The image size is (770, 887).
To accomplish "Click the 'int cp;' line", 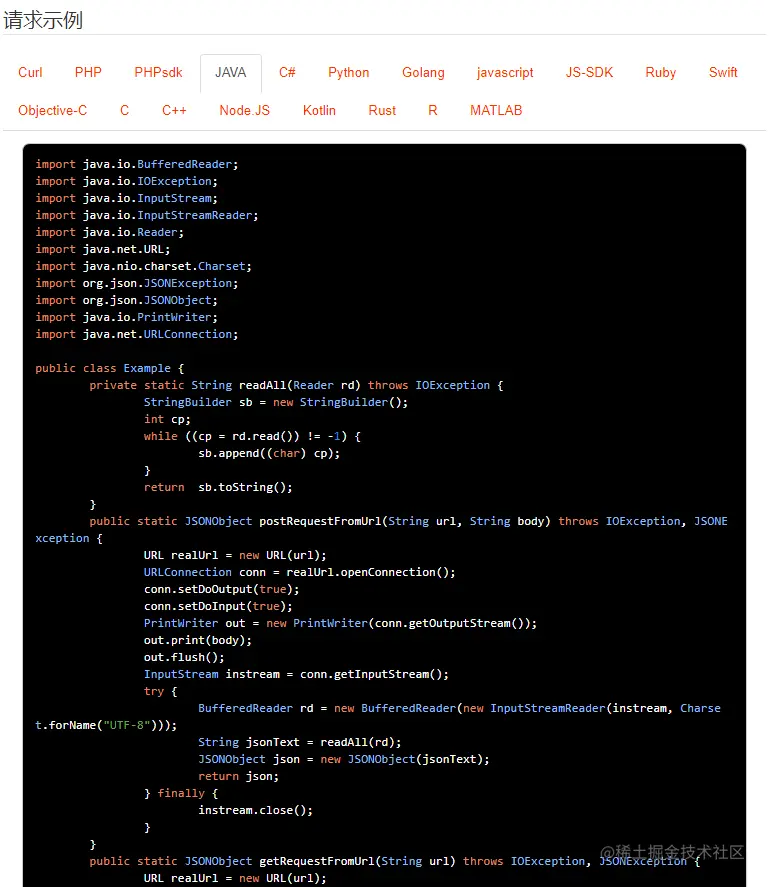I will pyautogui.click(x=167, y=419).
